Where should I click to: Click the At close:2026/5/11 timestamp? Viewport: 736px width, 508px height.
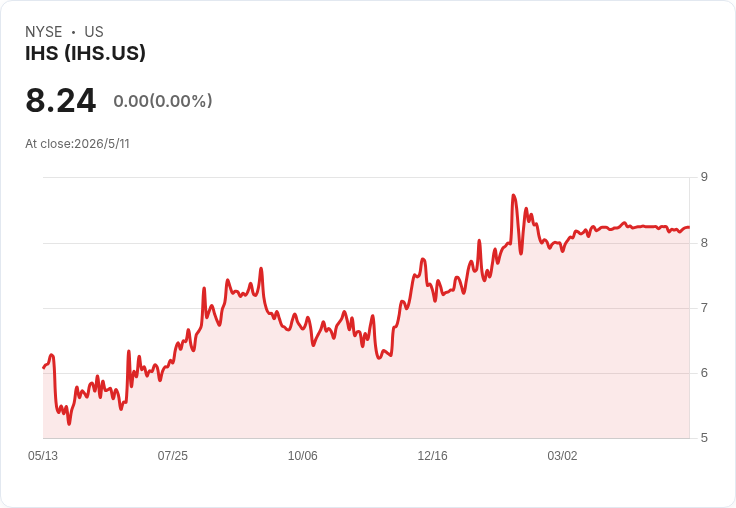(x=77, y=144)
